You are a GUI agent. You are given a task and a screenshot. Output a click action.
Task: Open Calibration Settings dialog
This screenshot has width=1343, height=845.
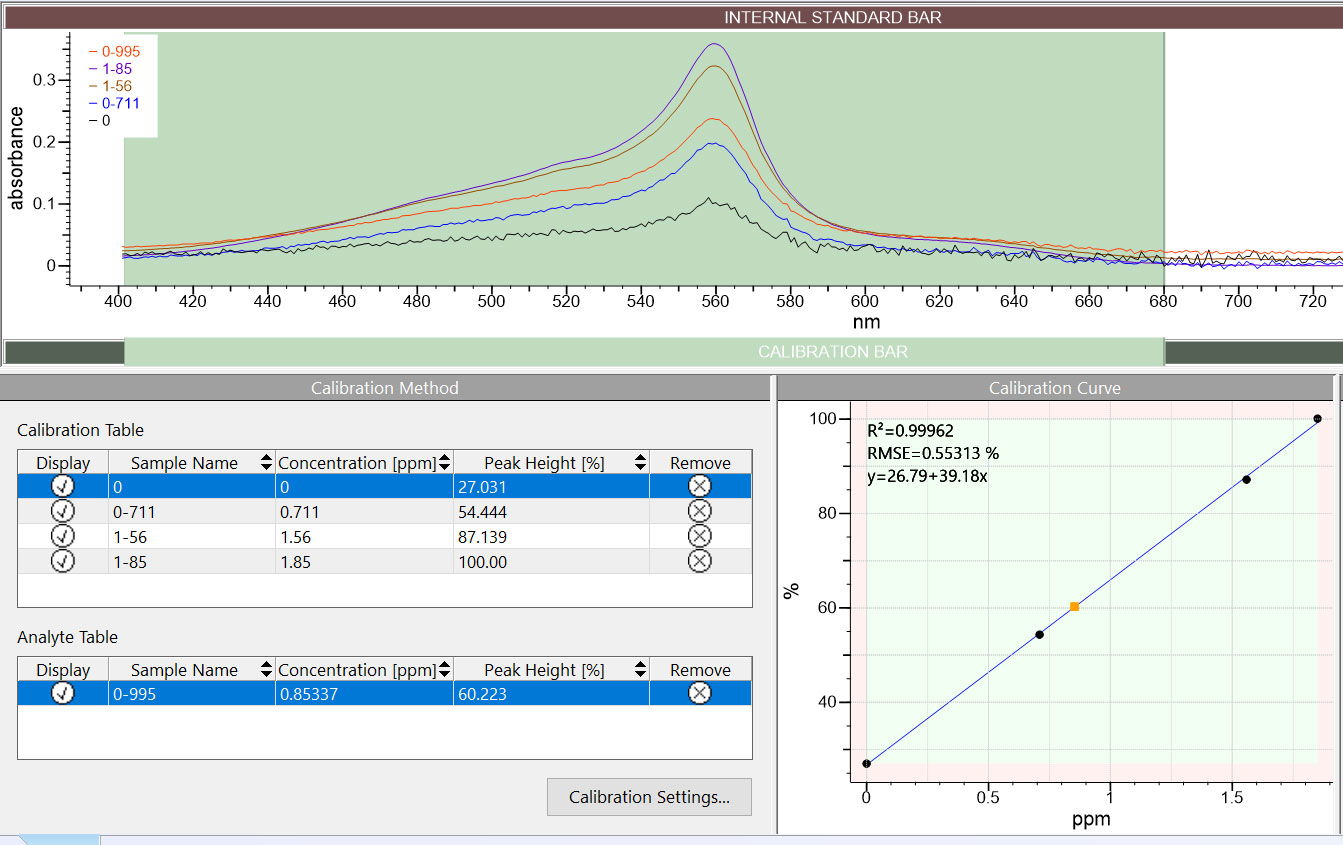click(649, 797)
